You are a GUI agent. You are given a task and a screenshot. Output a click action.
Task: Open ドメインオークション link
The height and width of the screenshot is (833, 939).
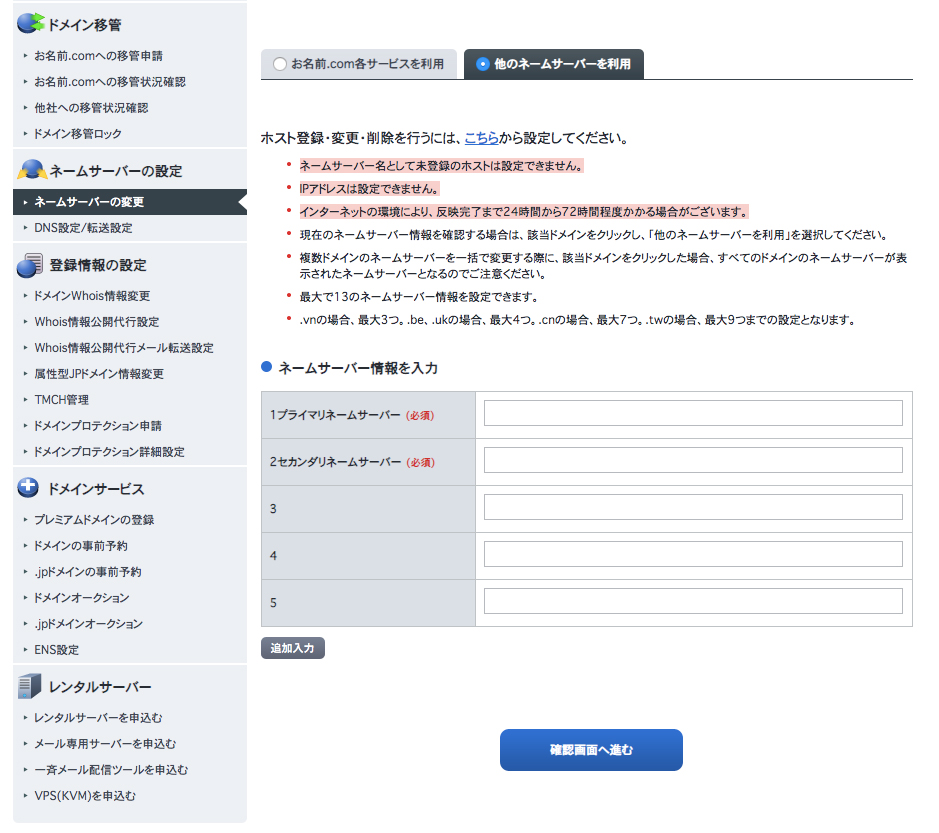tap(82, 597)
